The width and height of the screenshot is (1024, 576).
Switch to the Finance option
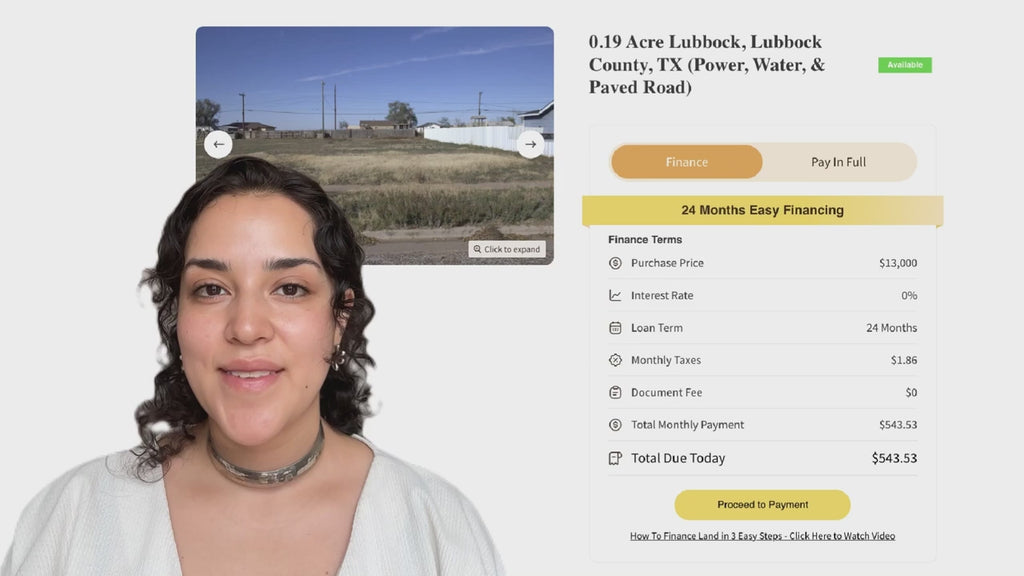(686, 162)
